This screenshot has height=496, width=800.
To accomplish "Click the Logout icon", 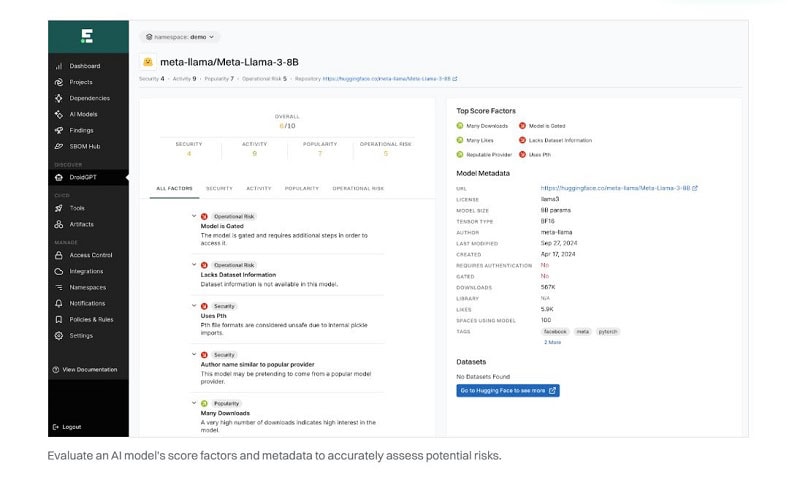I will click(56, 427).
